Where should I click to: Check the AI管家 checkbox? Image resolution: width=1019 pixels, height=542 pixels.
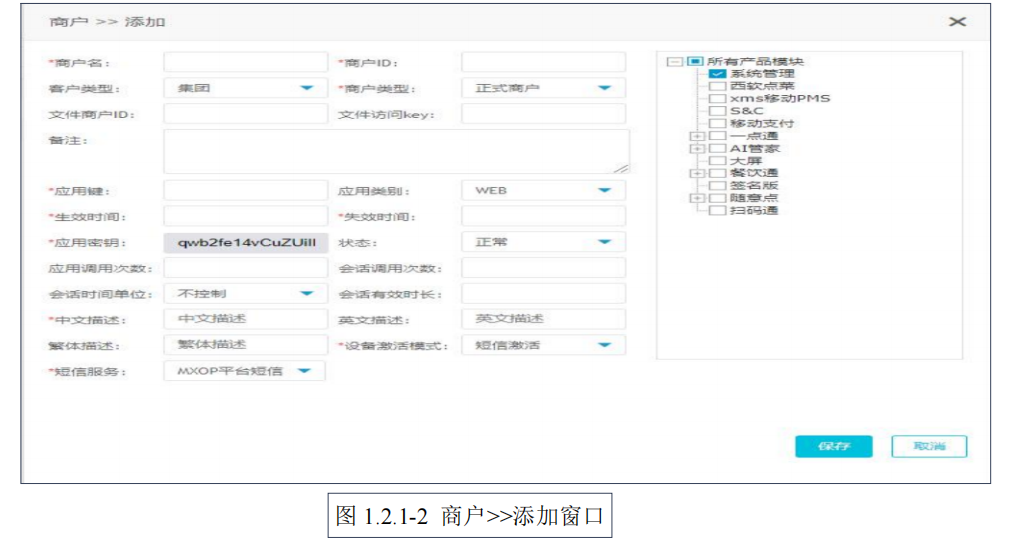pyautogui.click(x=717, y=149)
